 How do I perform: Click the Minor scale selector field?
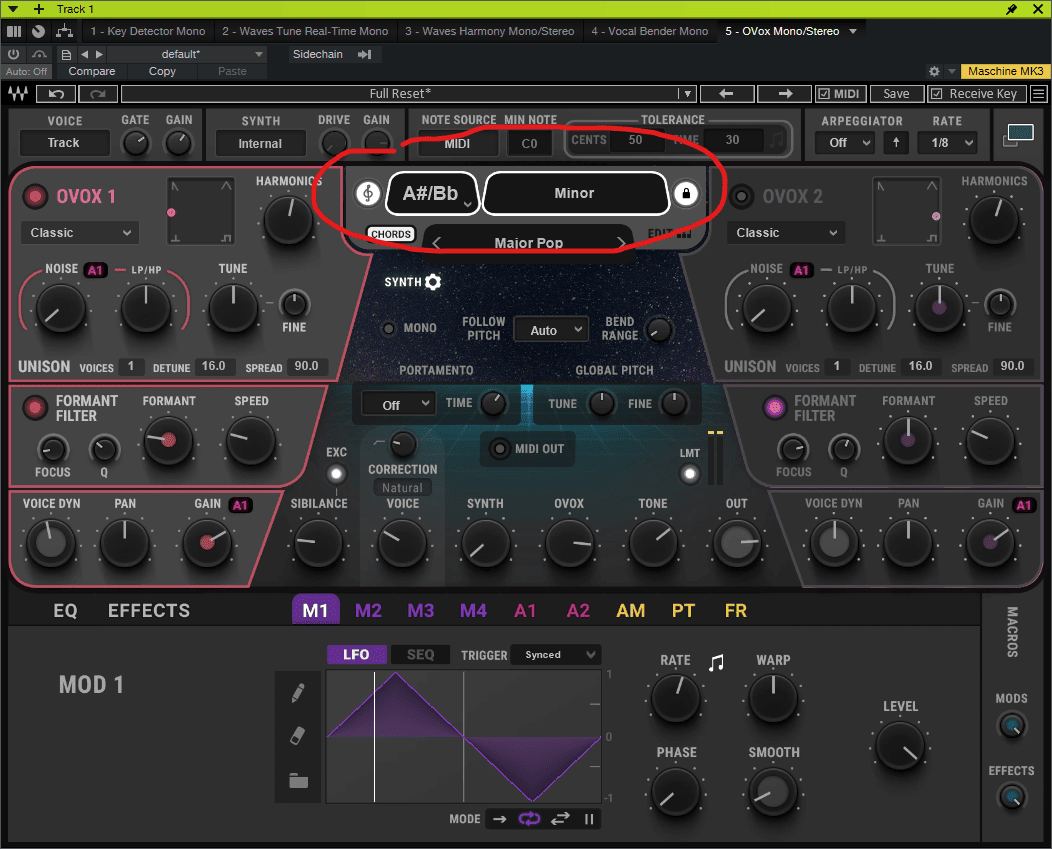click(575, 193)
